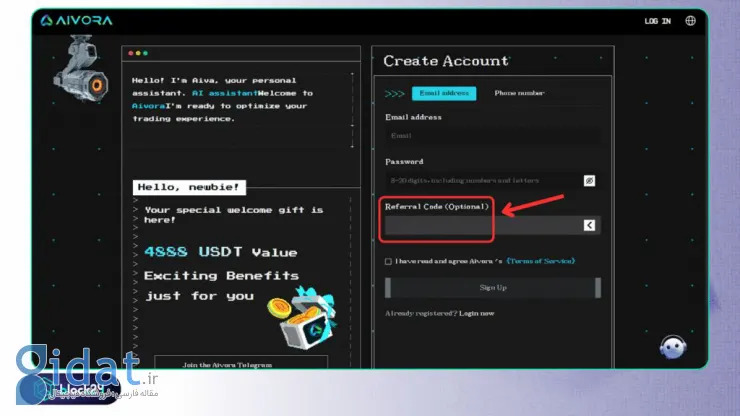Click into the Referral Code input field

pos(480,225)
